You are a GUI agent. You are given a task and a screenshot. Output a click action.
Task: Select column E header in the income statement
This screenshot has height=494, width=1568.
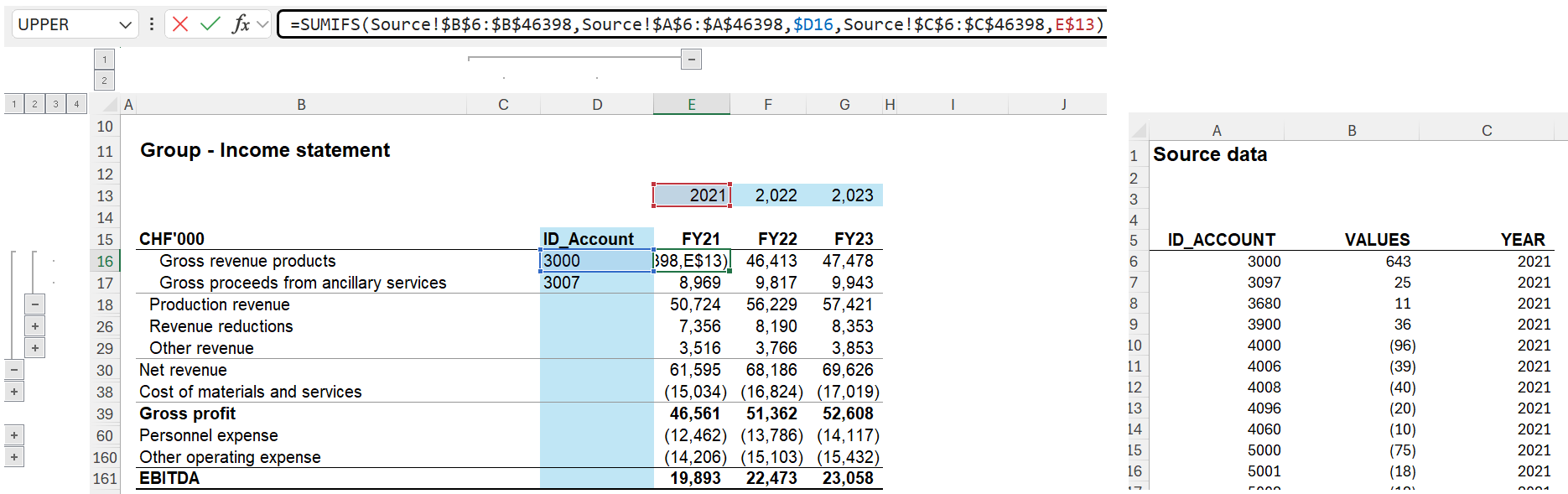(x=692, y=104)
